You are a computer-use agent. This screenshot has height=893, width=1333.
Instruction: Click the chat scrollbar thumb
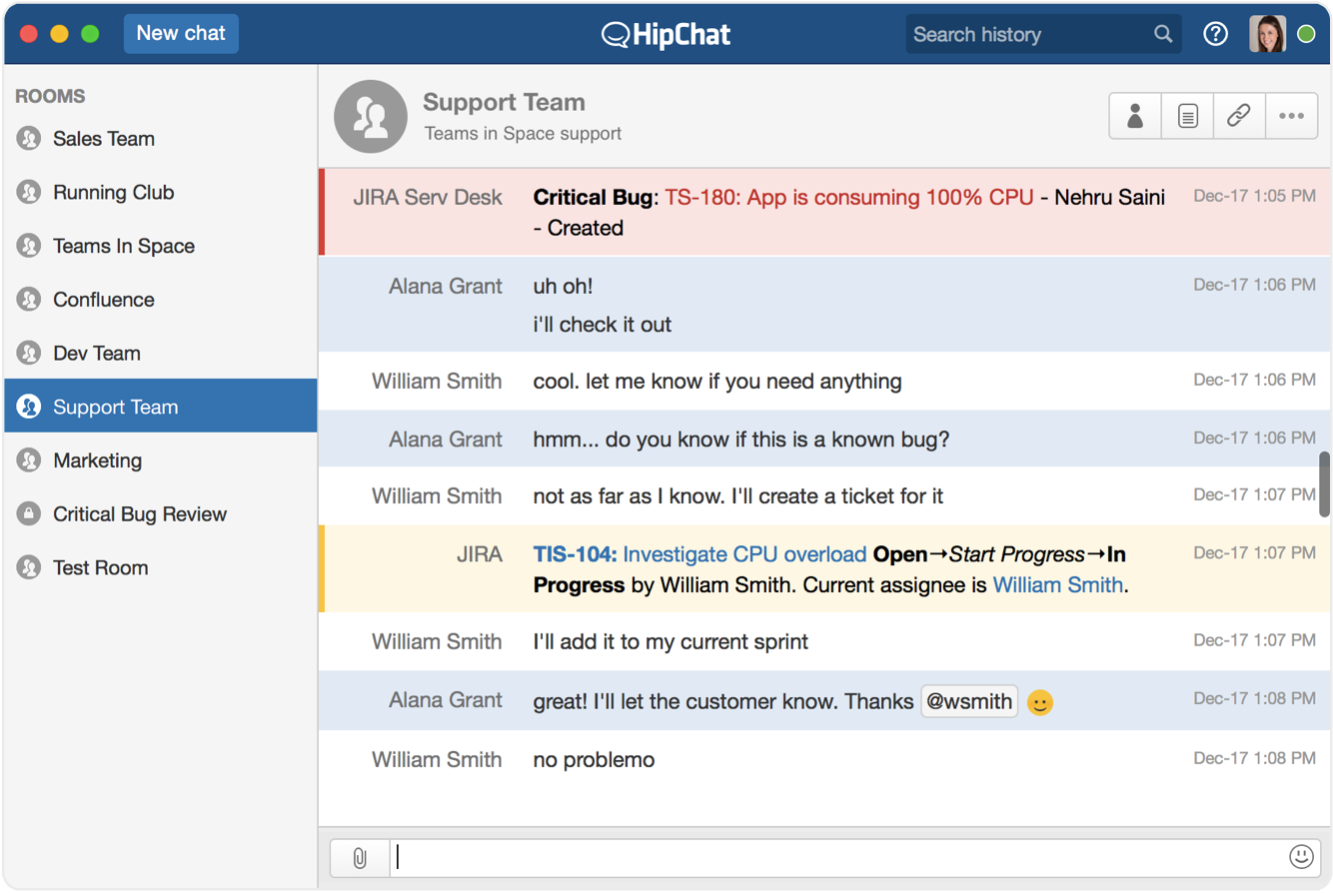[x=1325, y=486]
